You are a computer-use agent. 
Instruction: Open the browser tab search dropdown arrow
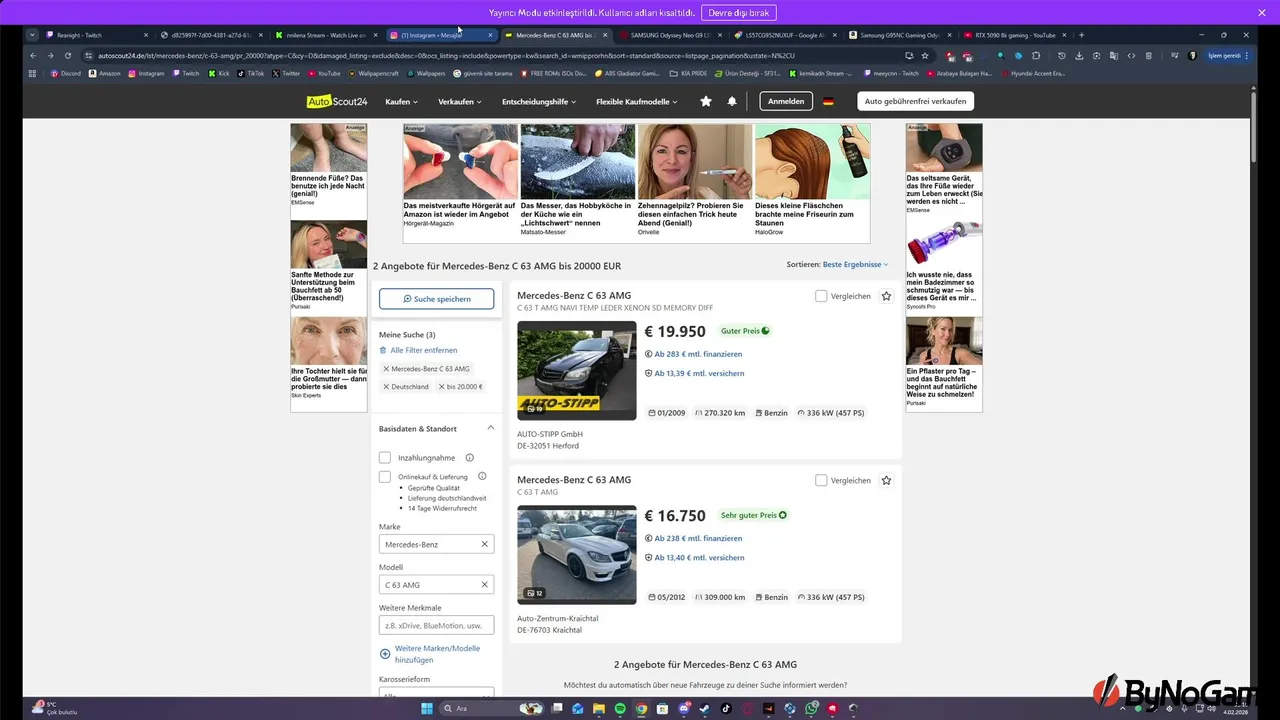[x=32, y=35]
